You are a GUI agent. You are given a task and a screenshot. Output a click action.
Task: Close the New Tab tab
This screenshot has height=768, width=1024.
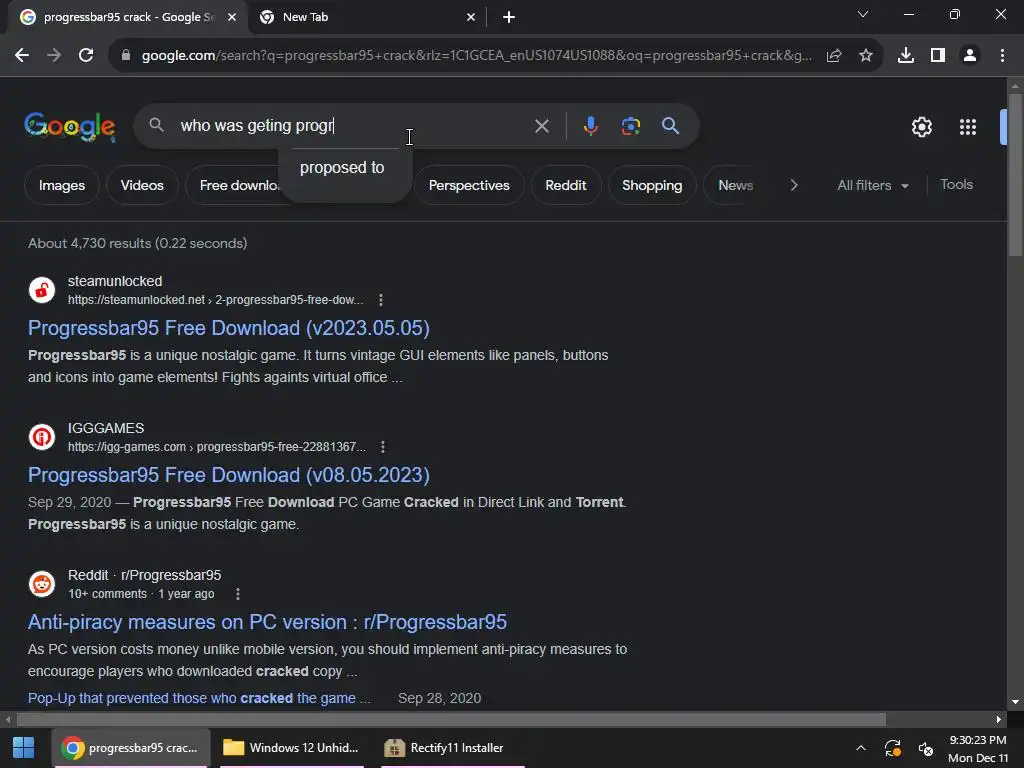click(471, 18)
